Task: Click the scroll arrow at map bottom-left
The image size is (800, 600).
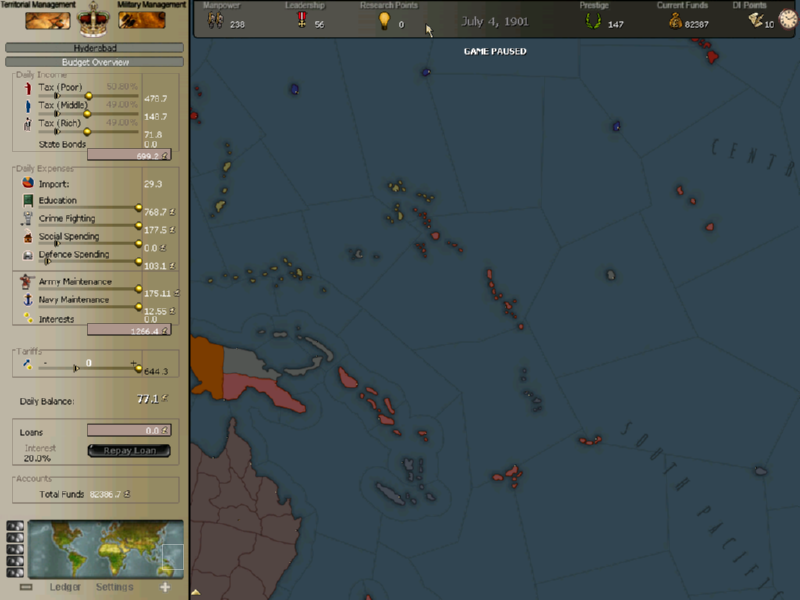Action: coord(195,592)
